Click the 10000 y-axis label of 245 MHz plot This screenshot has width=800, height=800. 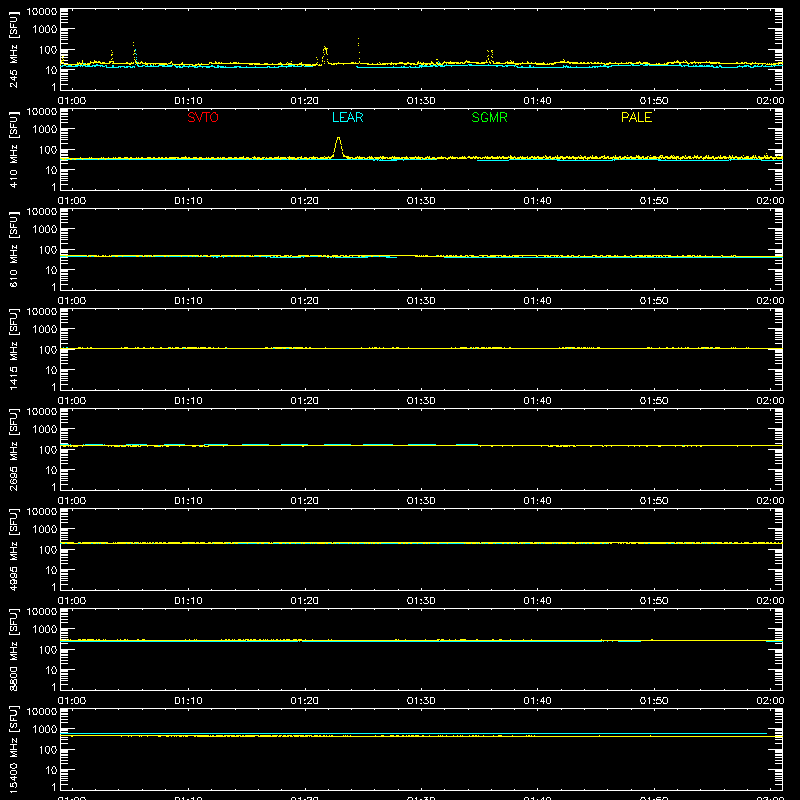(x=42, y=12)
